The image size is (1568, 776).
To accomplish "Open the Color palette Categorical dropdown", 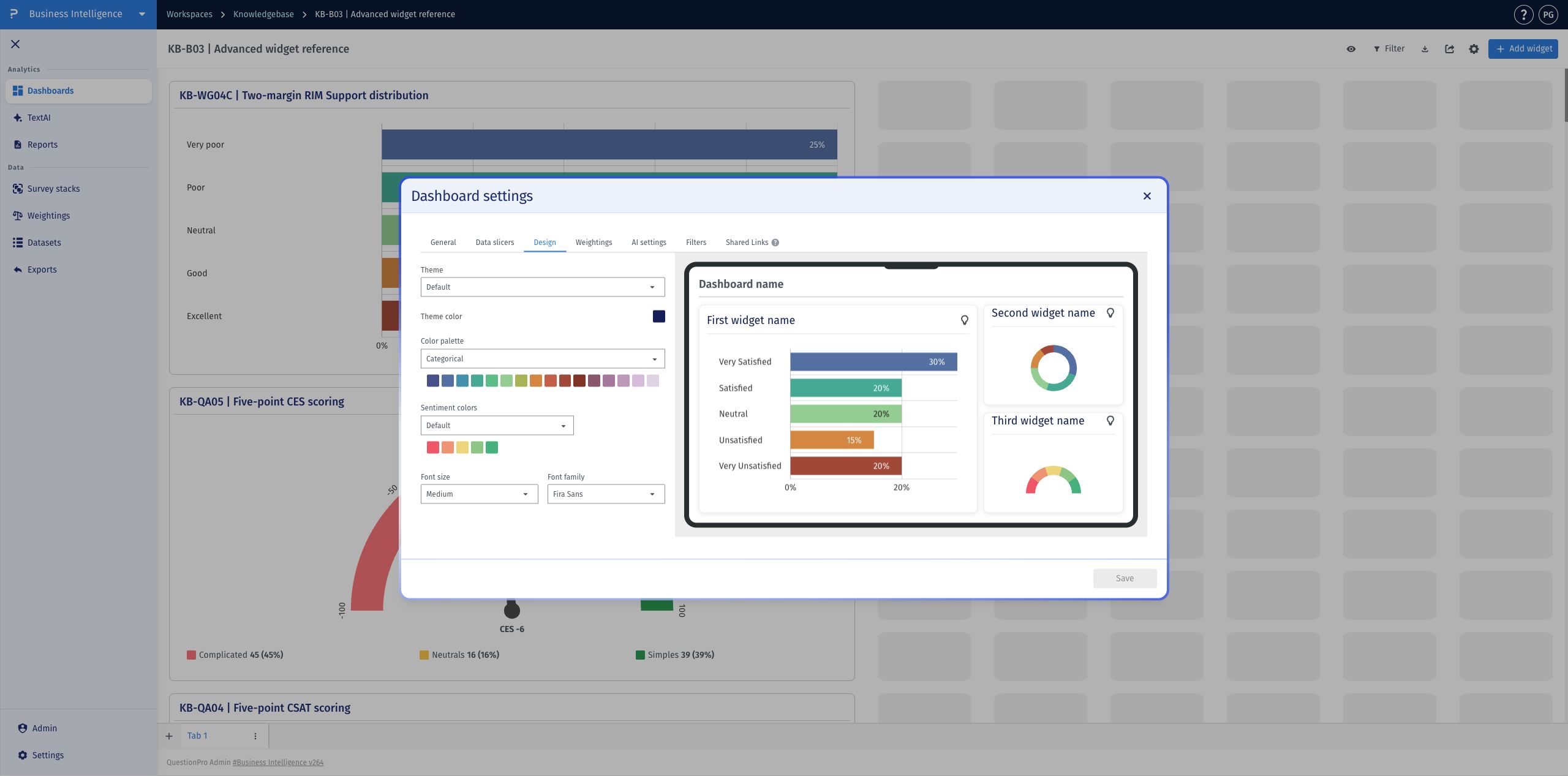I will (x=542, y=359).
